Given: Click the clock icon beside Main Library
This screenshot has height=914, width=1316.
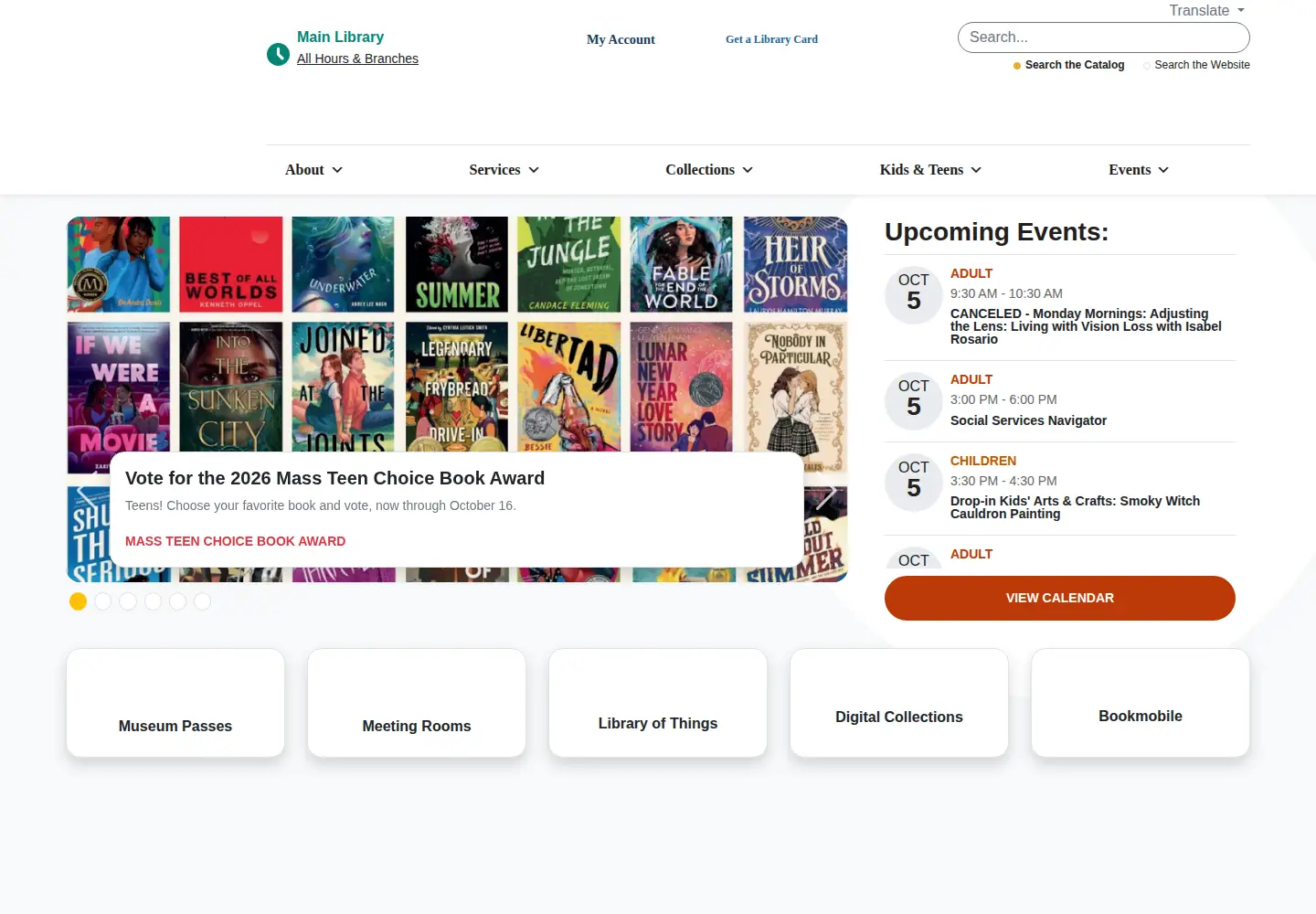Looking at the screenshot, I should pyautogui.click(x=278, y=55).
